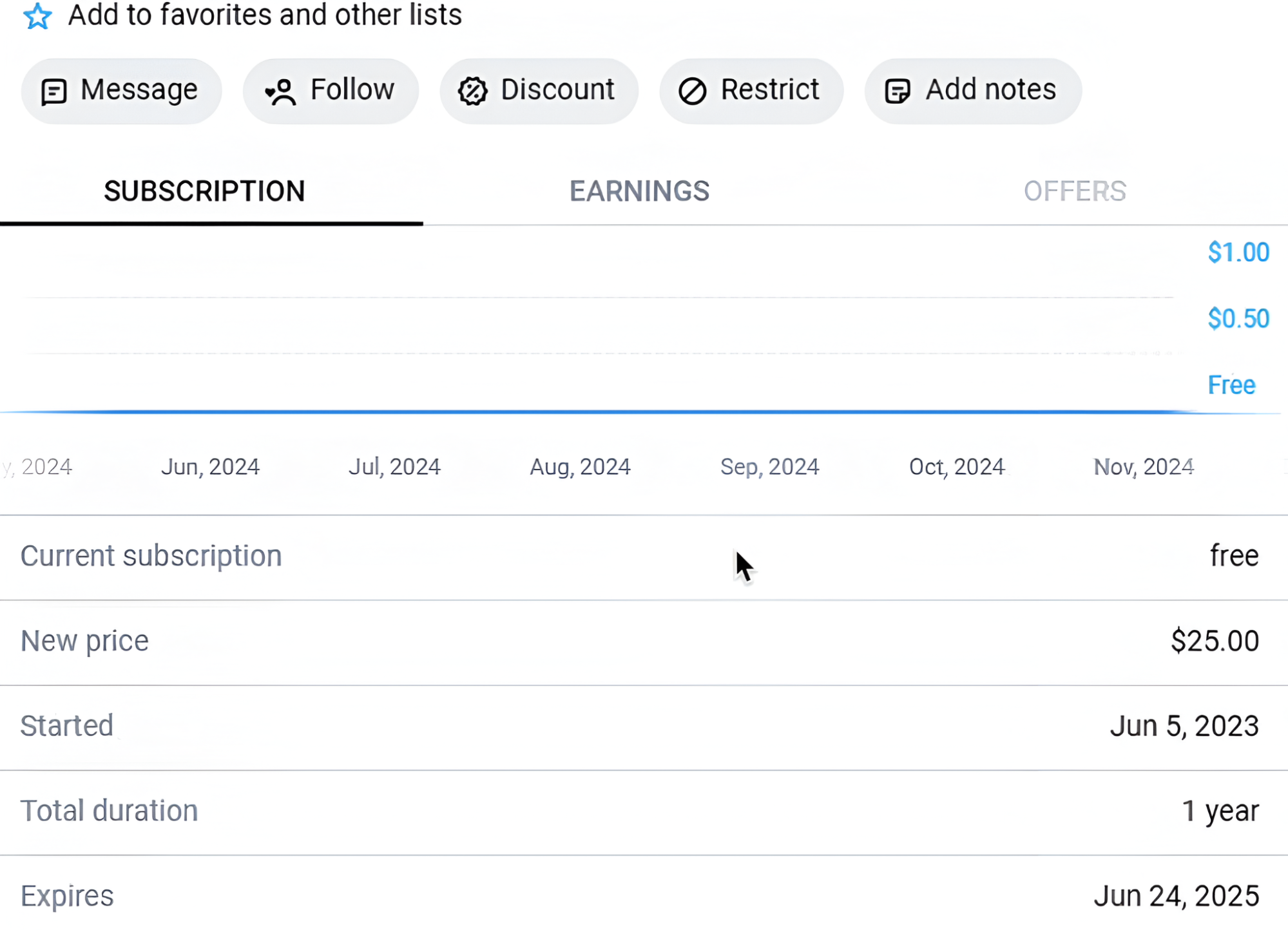
Task: Click the Restrict ban circle icon
Action: [x=693, y=91]
